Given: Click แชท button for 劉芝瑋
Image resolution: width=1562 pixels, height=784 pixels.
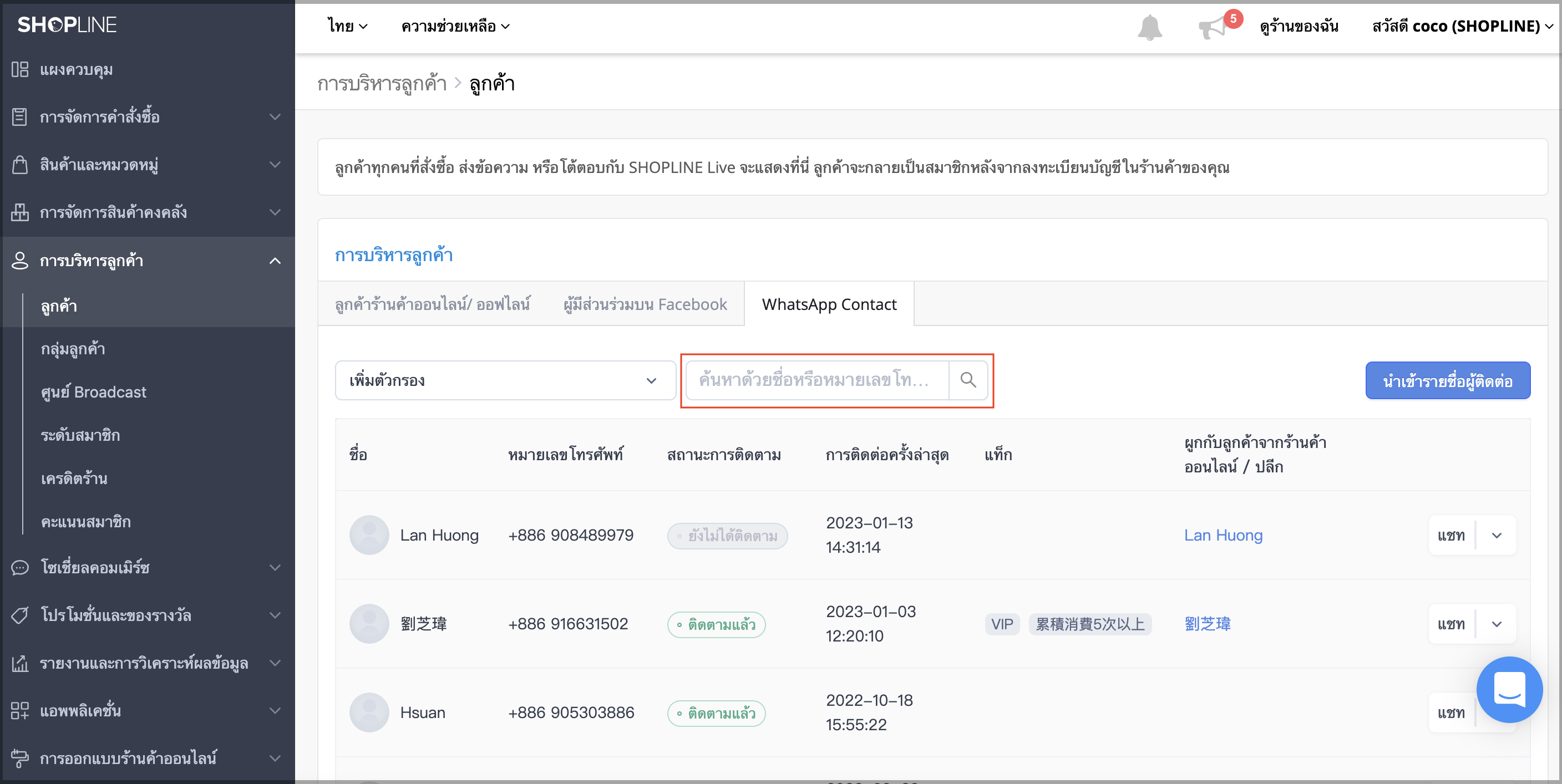Looking at the screenshot, I should (x=1451, y=624).
